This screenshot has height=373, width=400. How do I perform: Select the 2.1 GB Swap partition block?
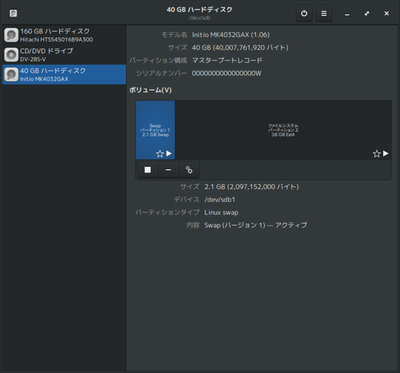pyautogui.click(x=155, y=130)
